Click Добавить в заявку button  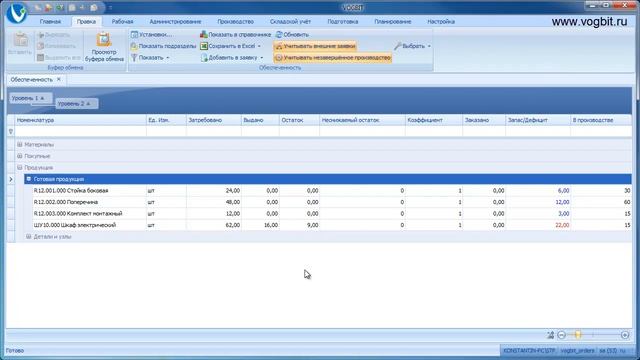(232, 58)
